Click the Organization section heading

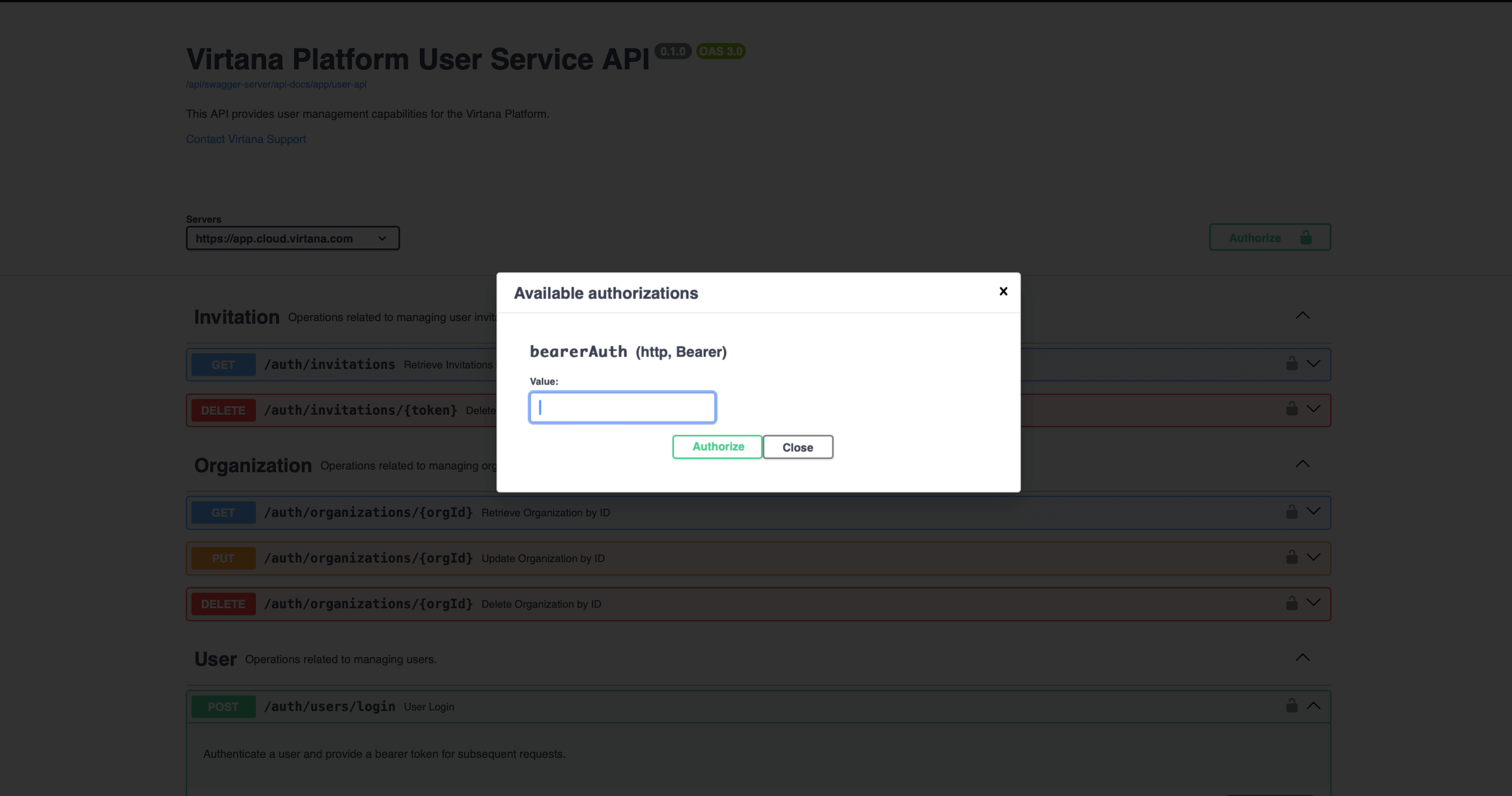tap(253, 466)
